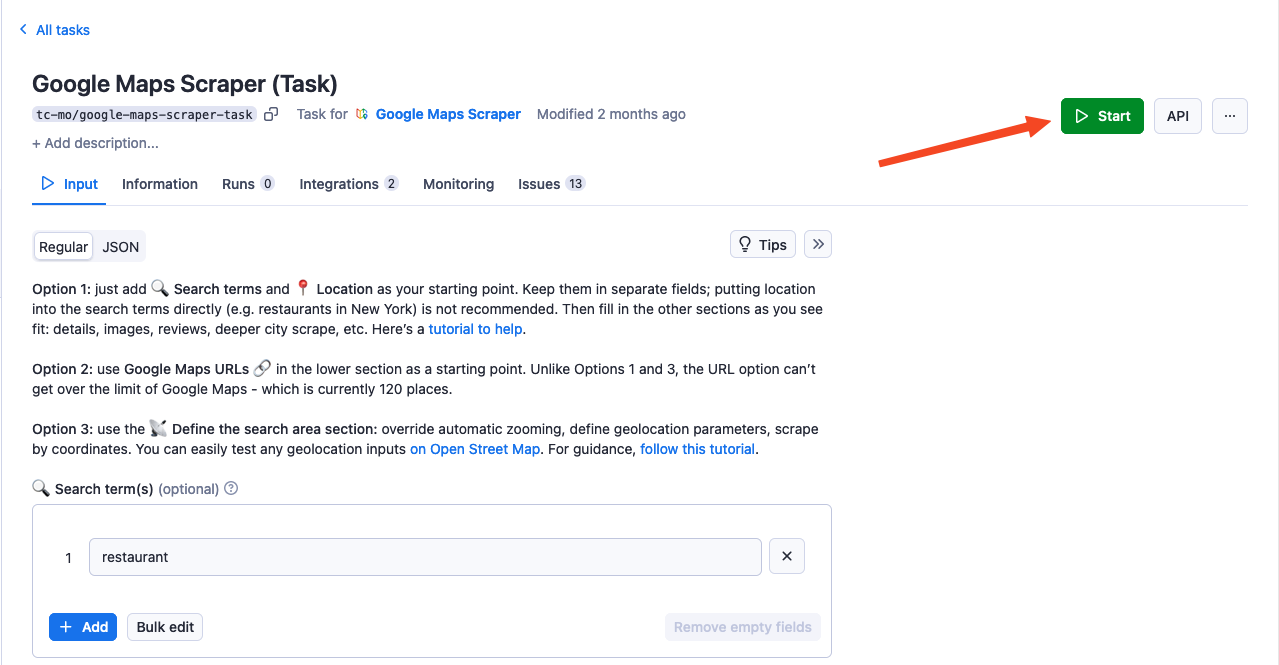Open the more options ellipsis menu
The height and width of the screenshot is (665, 1279).
(x=1229, y=116)
